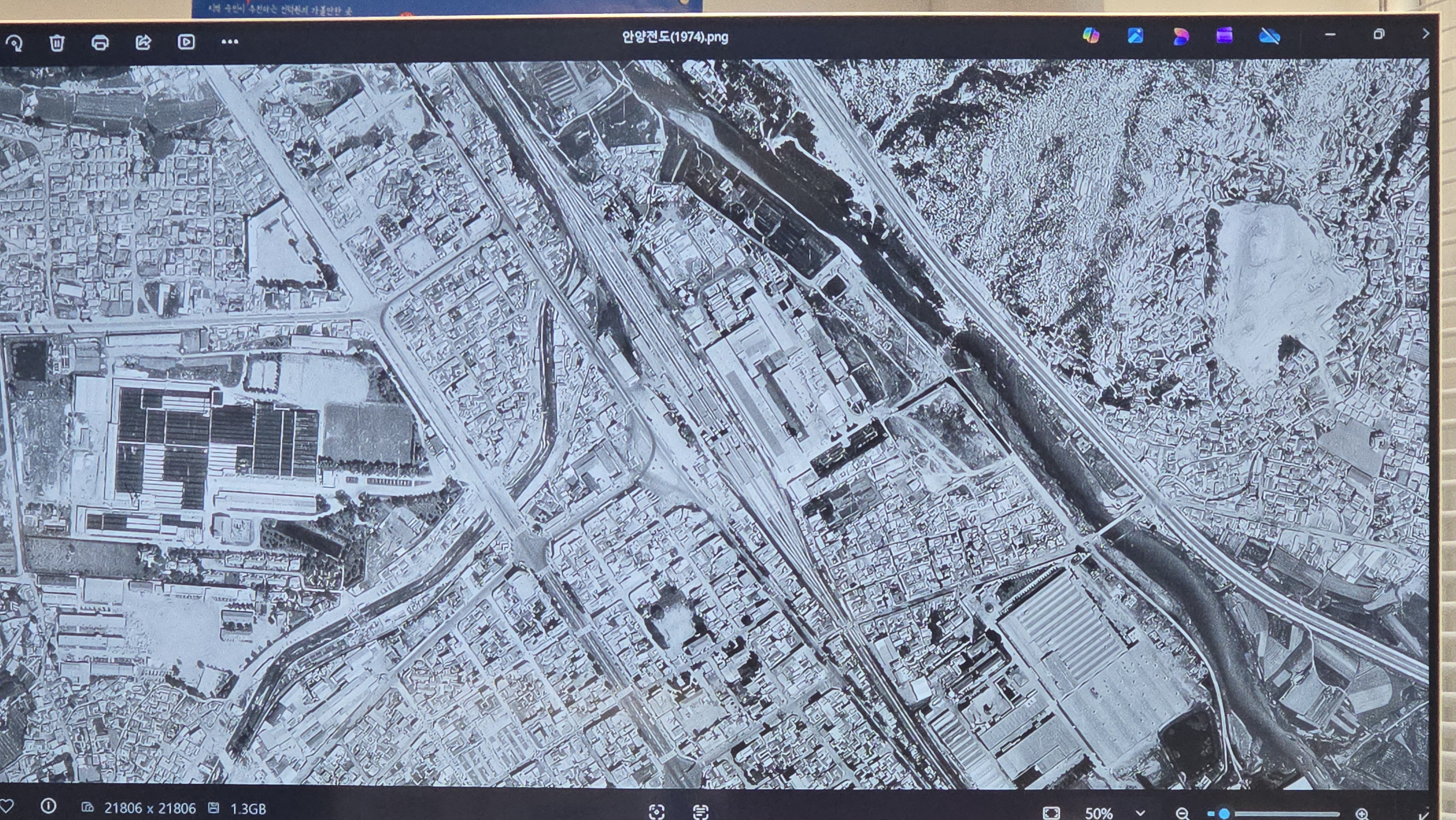Screen dimensions: 1456x820
Task: Click the zoom in magnifier
Action: pos(1362,814)
